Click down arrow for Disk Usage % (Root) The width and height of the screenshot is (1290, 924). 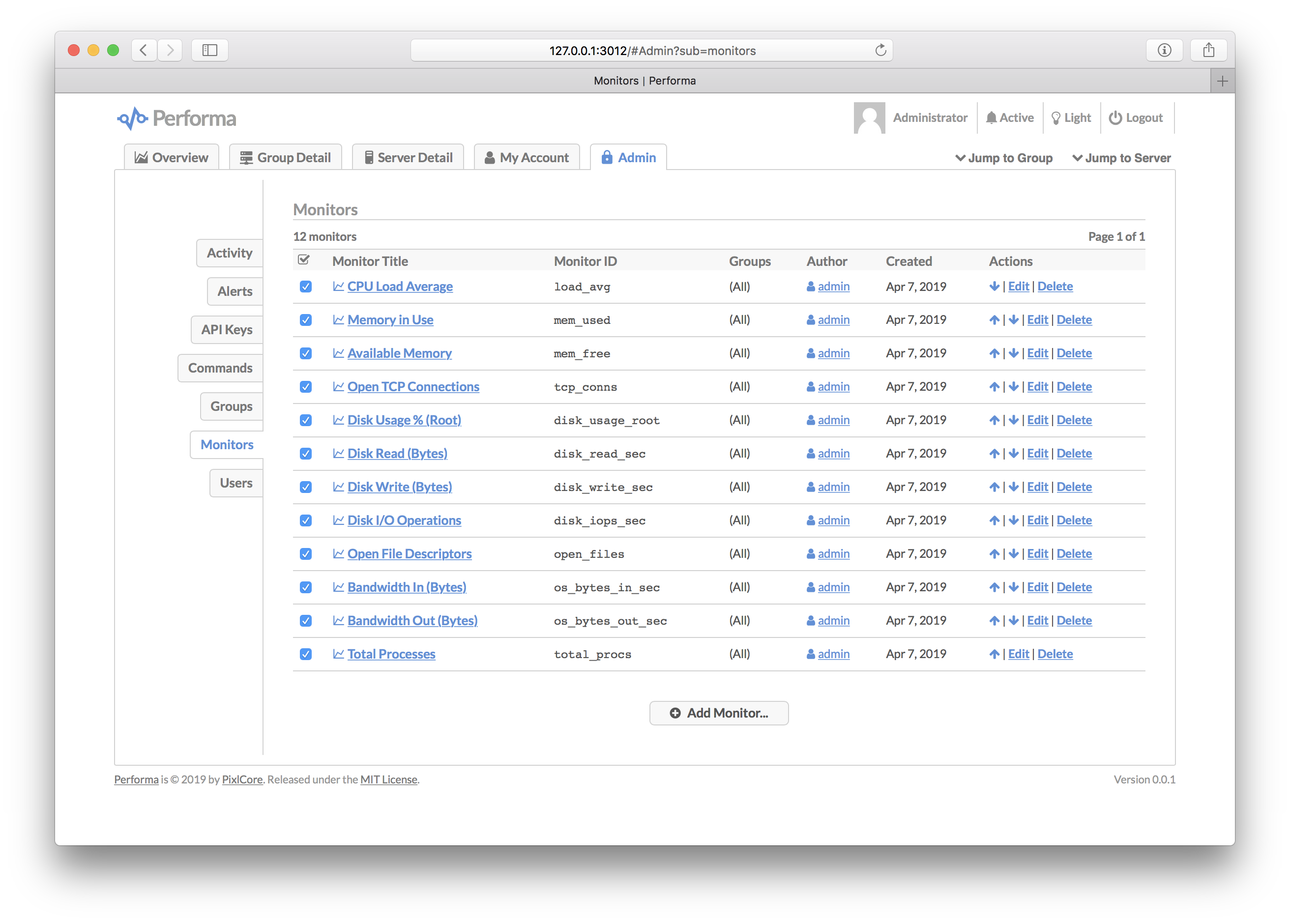click(1013, 420)
